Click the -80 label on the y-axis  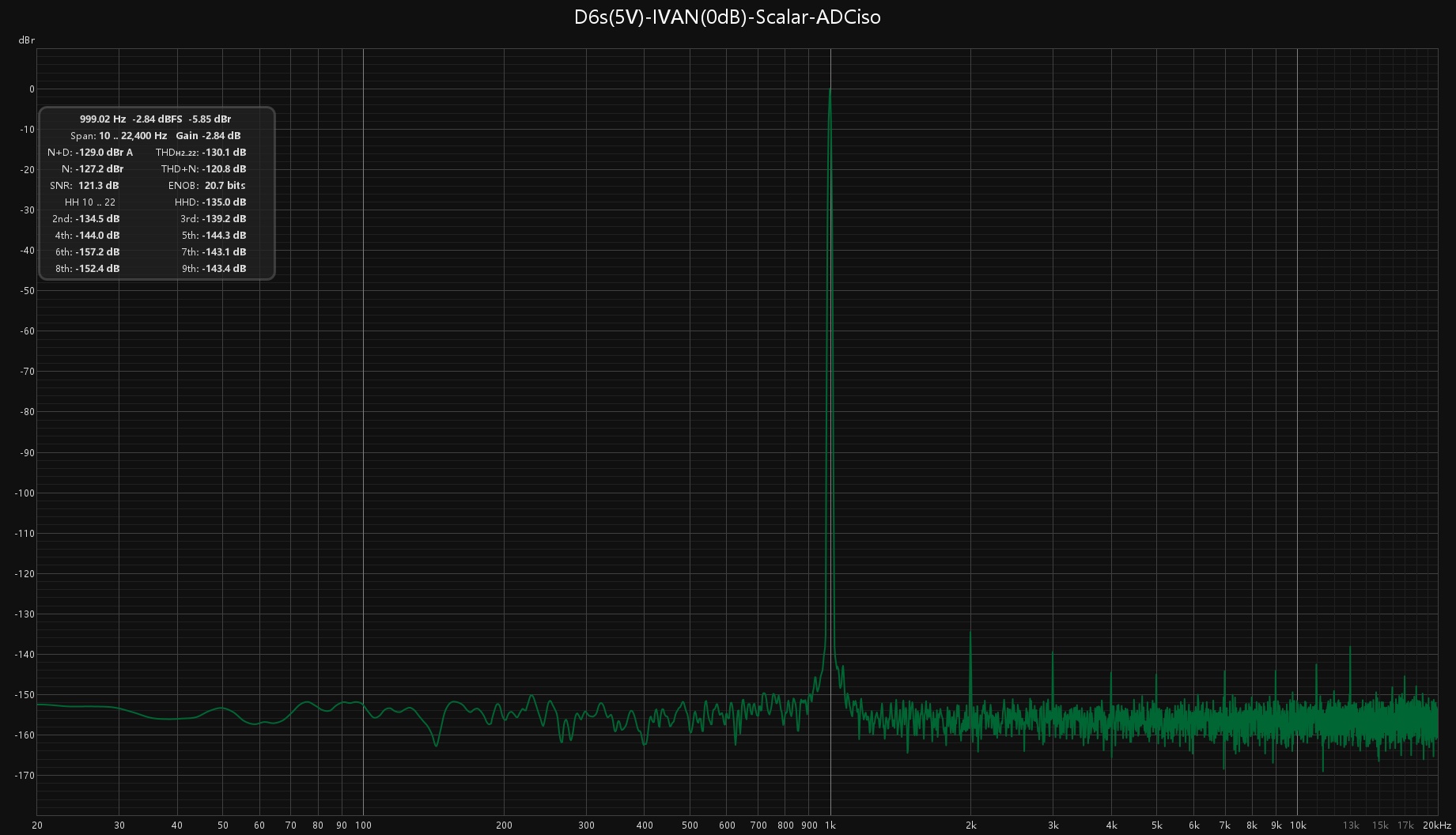(x=28, y=412)
